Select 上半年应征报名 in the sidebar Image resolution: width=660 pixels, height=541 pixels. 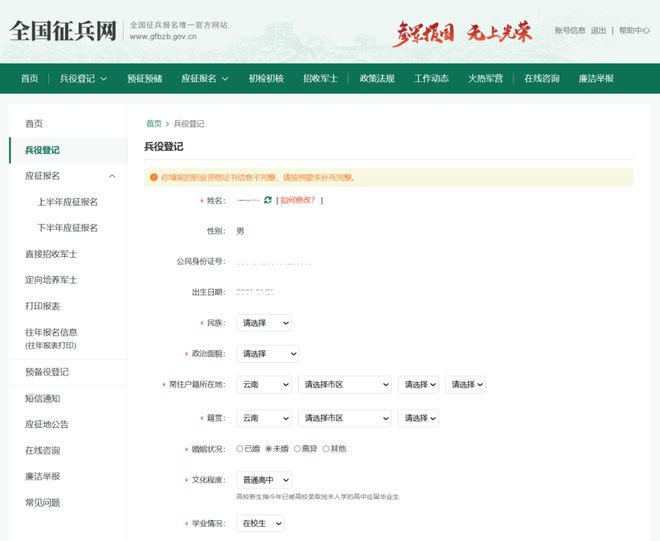(67, 202)
